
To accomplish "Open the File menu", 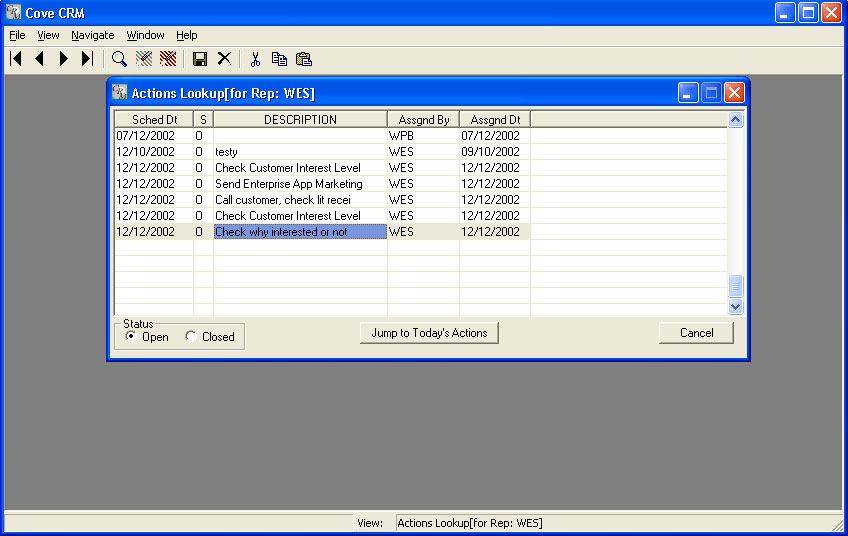I will point(17,35).
